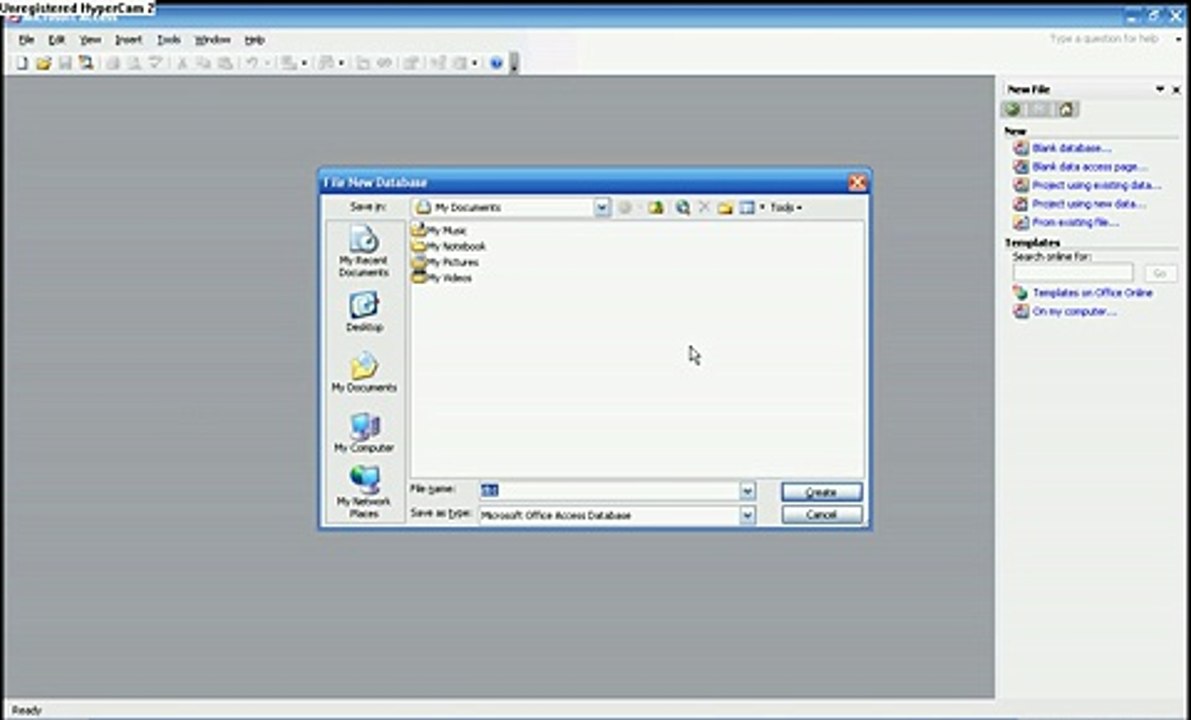Screen dimensions: 1191x720
Task: Click Templates on Office Online link
Action: coord(1092,293)
